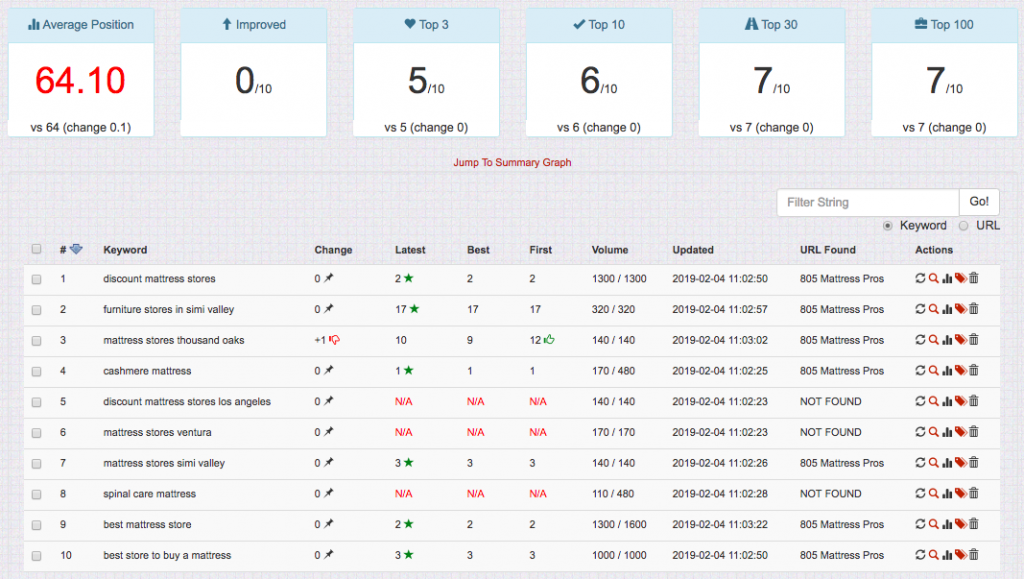Tag the mattress stores thousand oaks keyword

click(960, 339)
